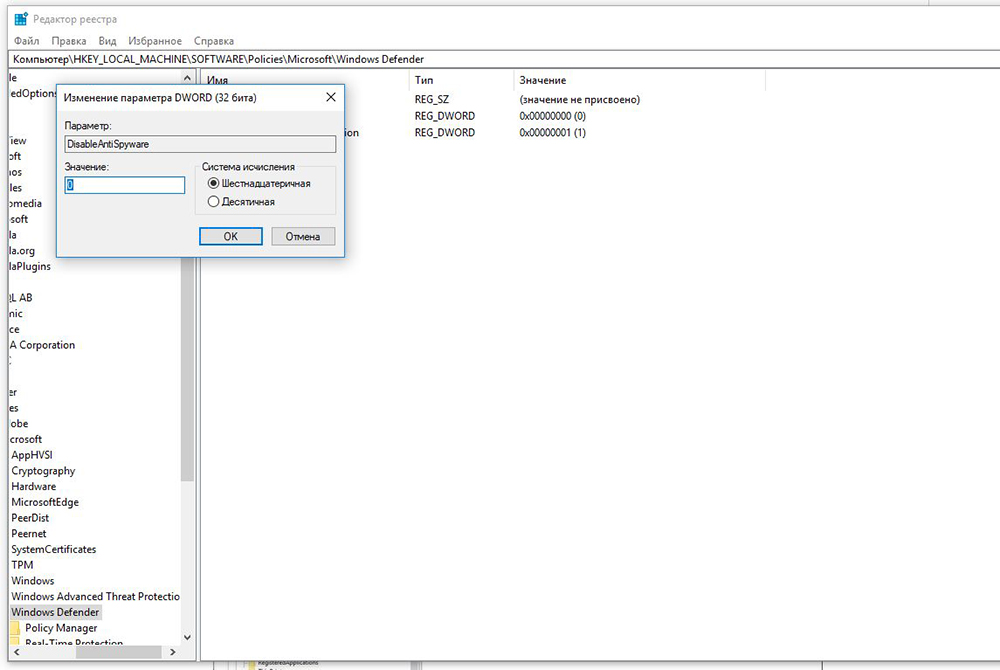Select the Cryptography key in tree
This screenshot has width=1000, height=670.
(x=43, y=471)
